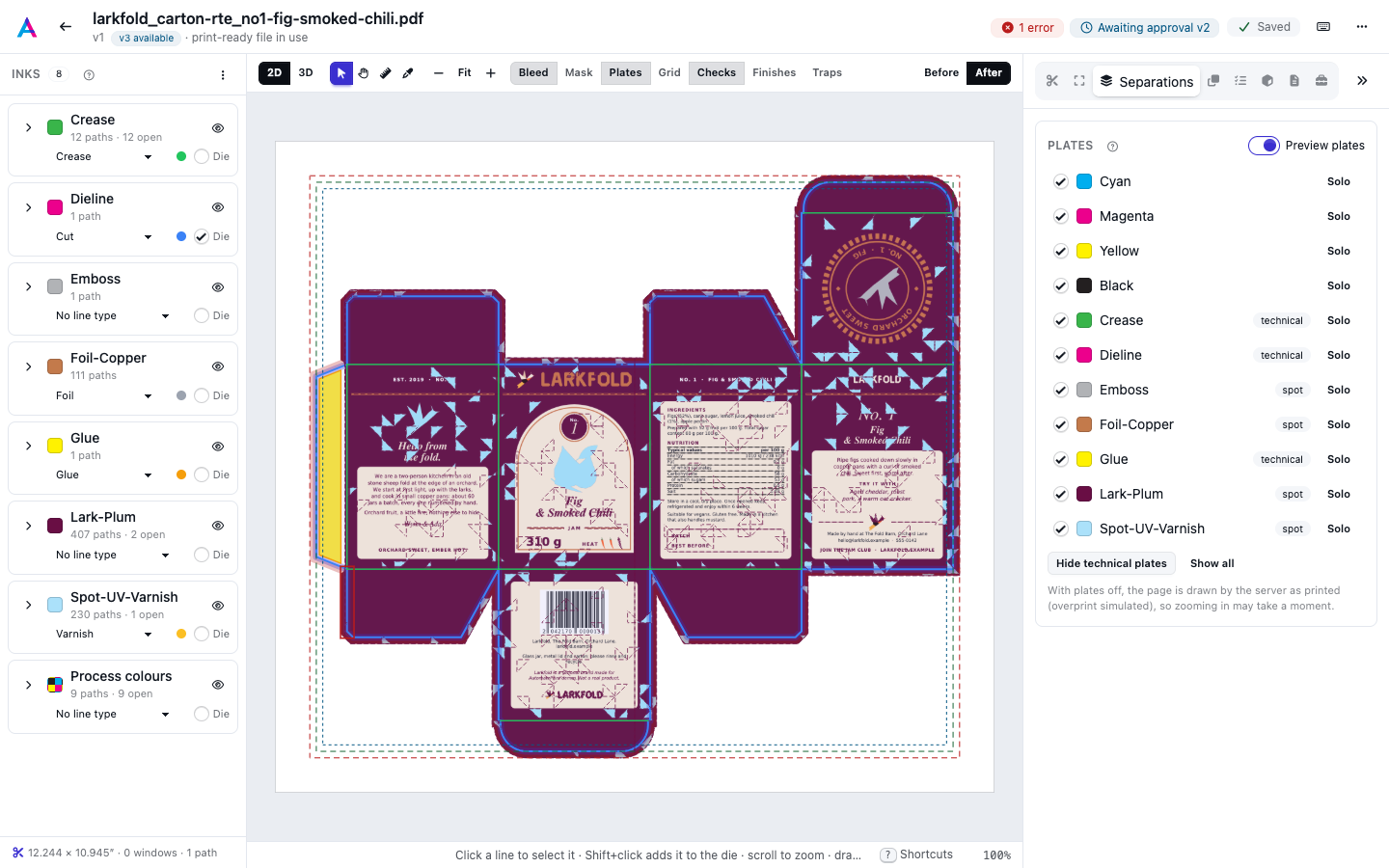1389x868 pixels.
Task: Open the toolbox briefcase panel tab
Action: (1321, 81)
